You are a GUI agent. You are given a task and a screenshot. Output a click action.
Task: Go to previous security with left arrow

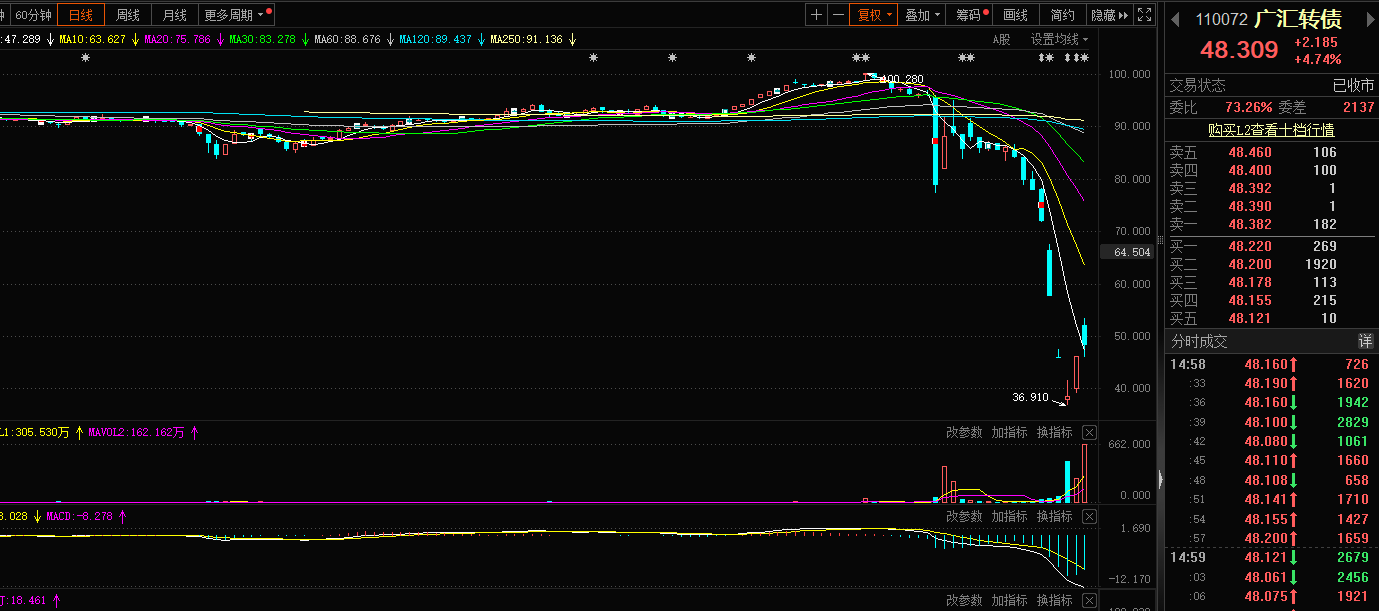(x=1175, y=20)
